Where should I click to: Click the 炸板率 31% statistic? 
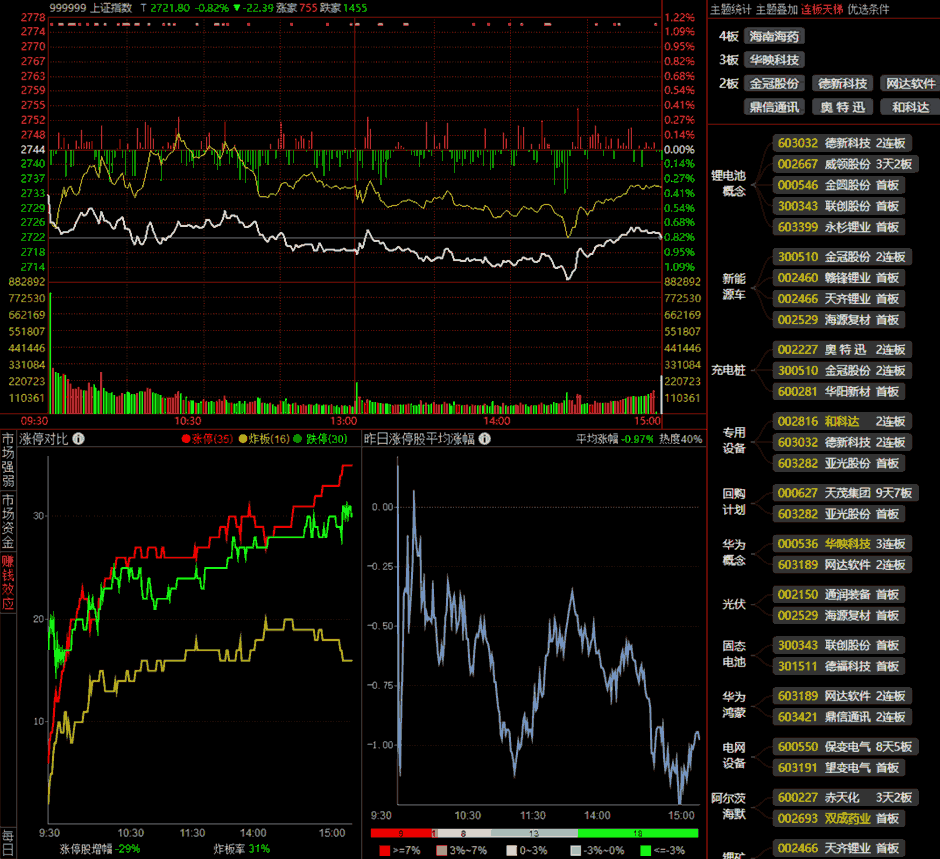pos(242,849)
